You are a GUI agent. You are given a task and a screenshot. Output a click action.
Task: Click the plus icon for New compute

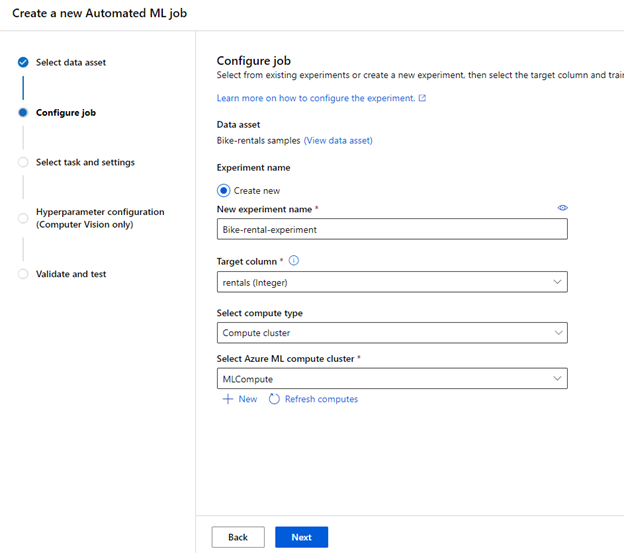click(x=227, y=399)
